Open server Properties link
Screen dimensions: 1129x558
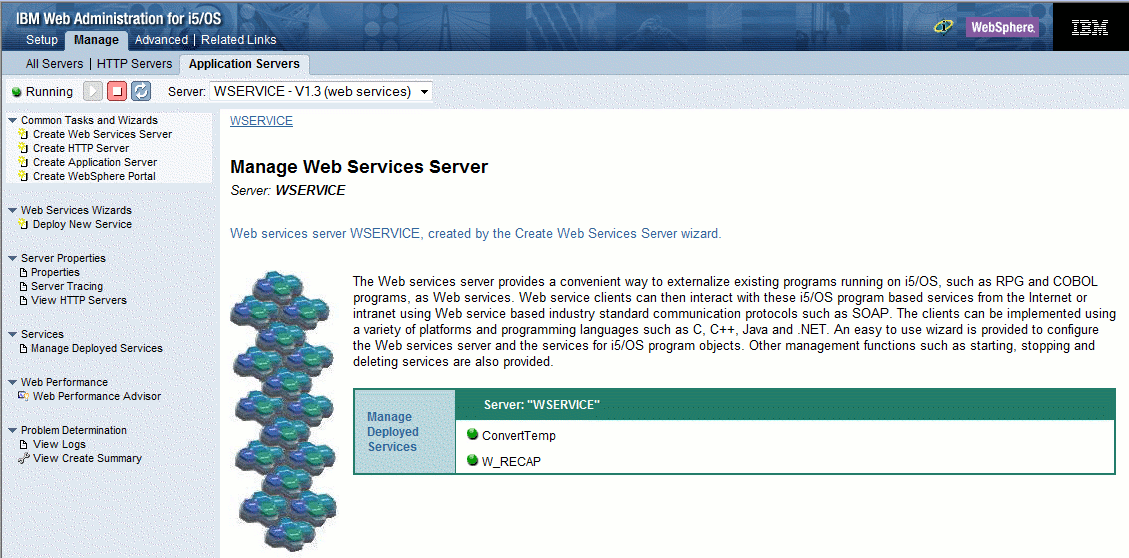tap(55, 272)
